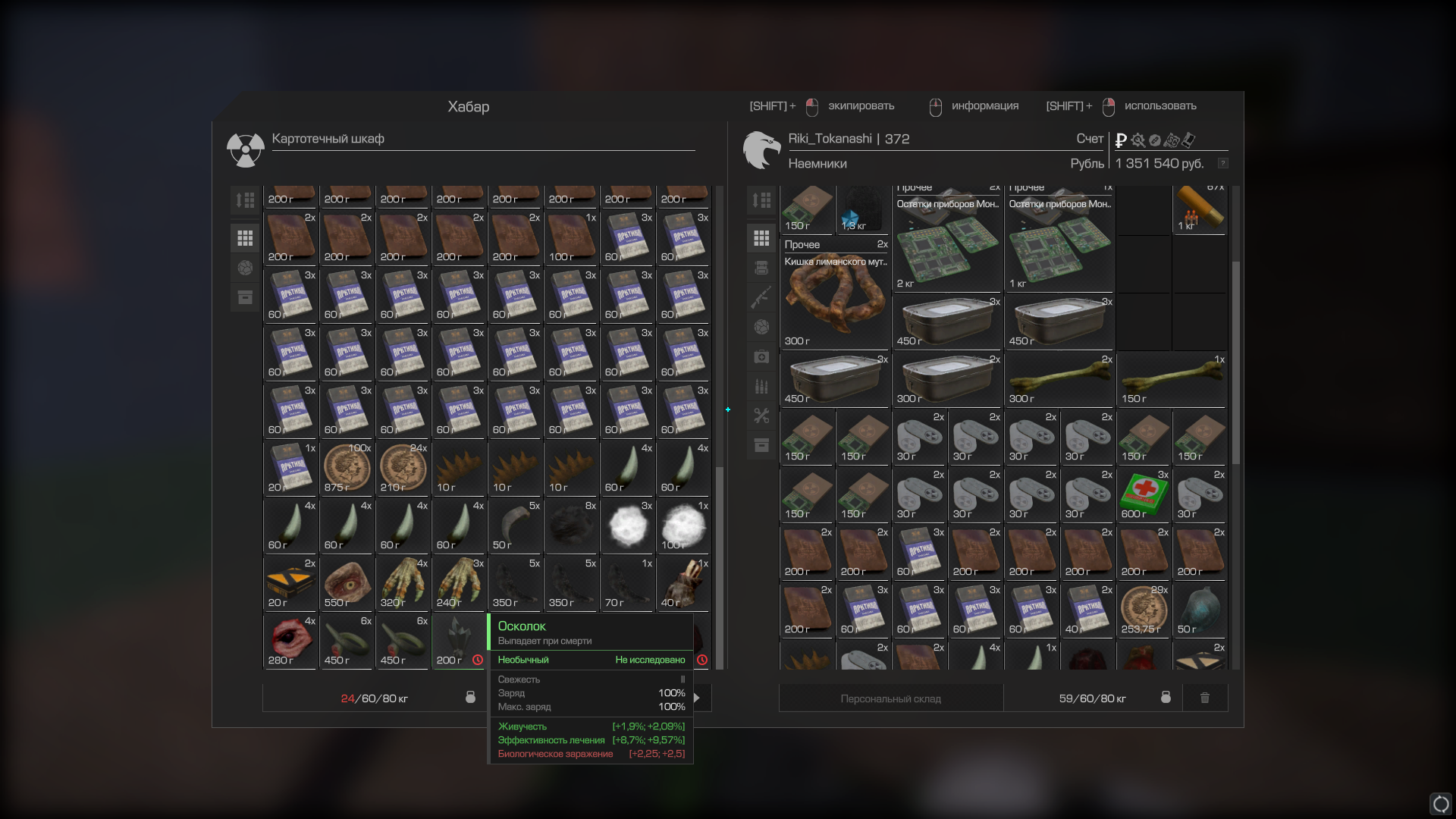Viewport: 1456px width, 819px height.
Task: Click the circular overlay icon in the bottom-right screen corner
Action: pos(1440,804)
